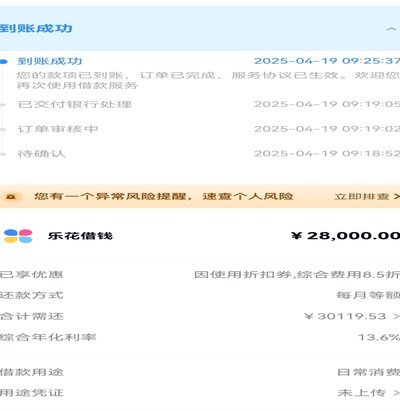Click the 借款用途 label
This screenshot has width=400, height=411.
(31, 372)
